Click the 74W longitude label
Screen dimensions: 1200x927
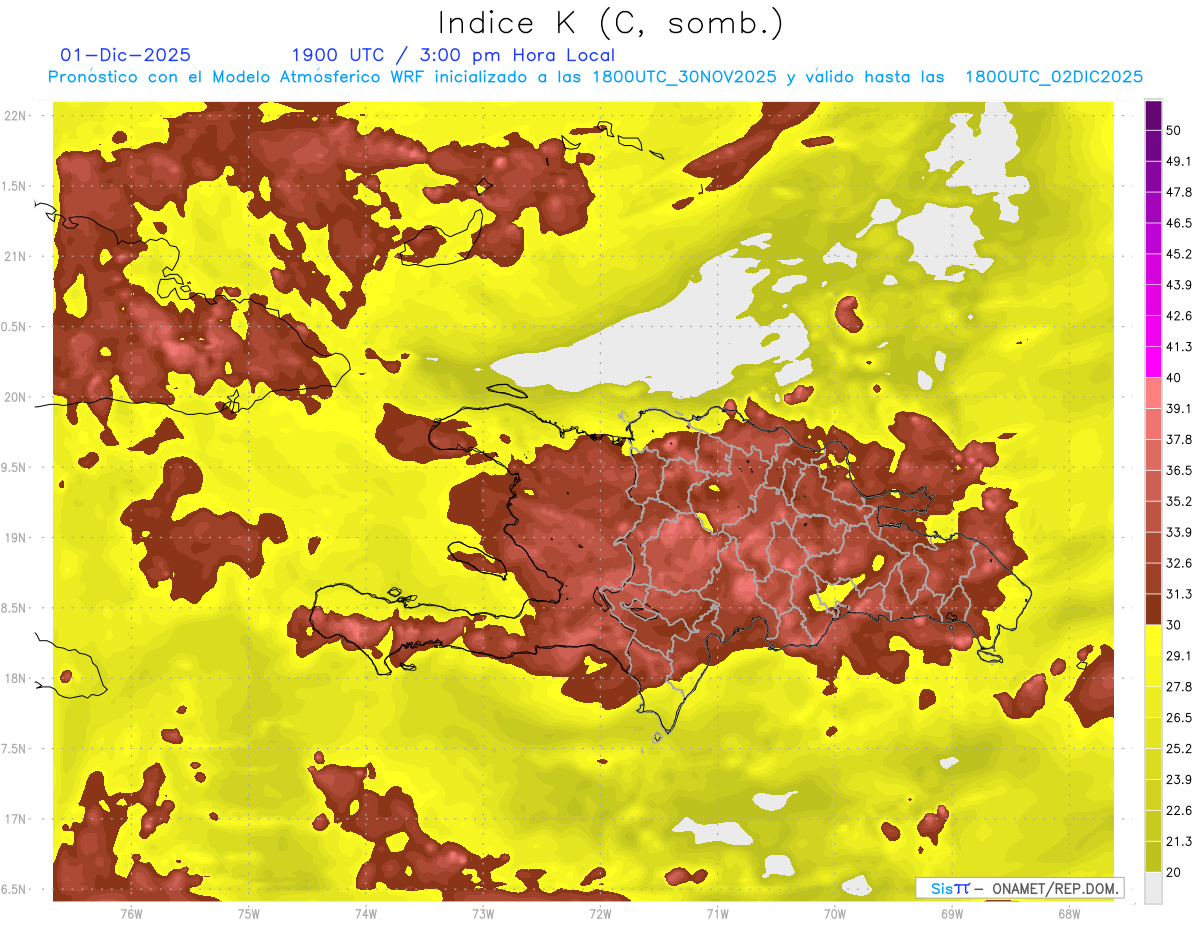click(366, 913)
